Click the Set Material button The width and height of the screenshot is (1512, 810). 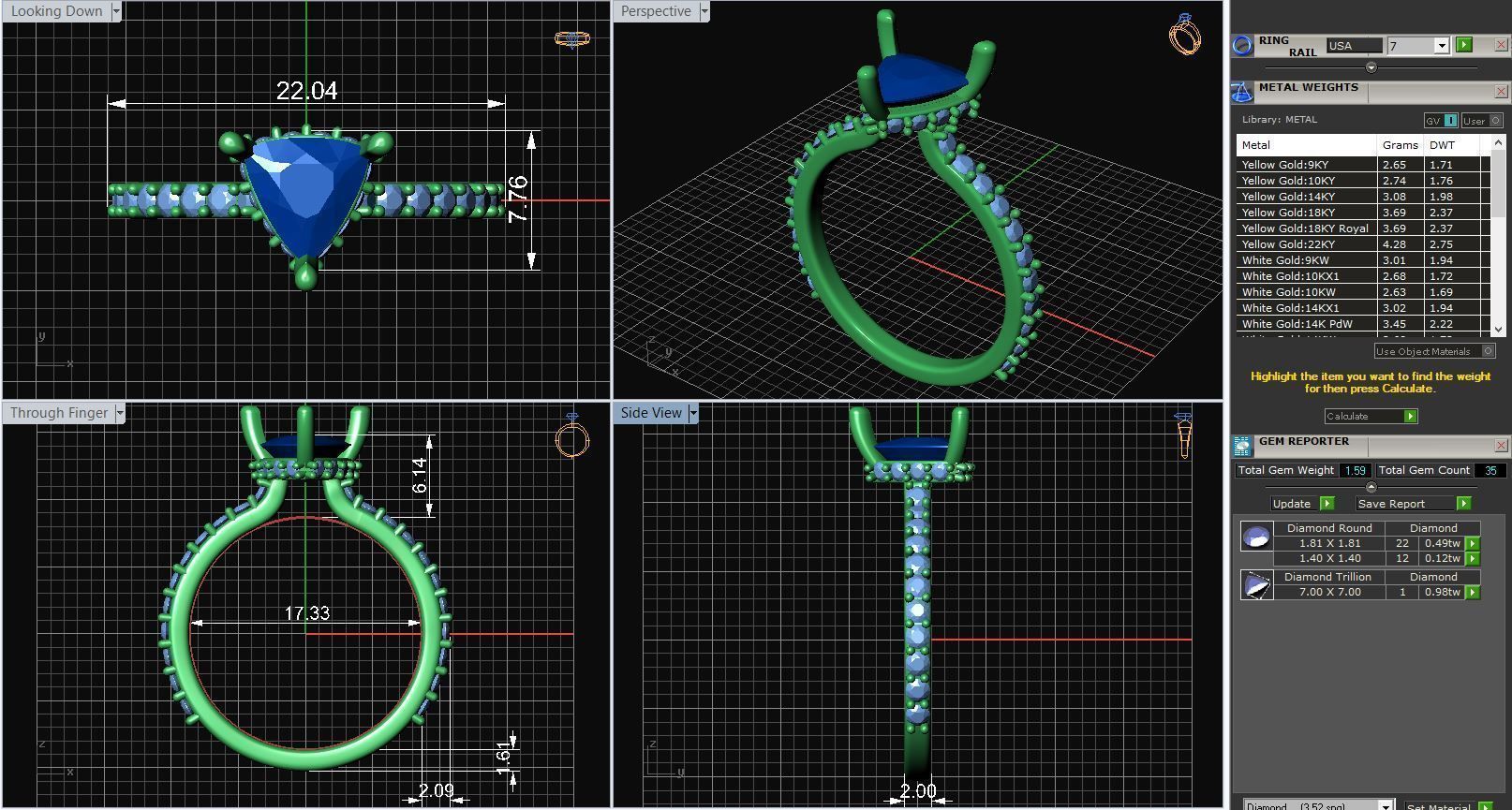(x=1438, y=805)
